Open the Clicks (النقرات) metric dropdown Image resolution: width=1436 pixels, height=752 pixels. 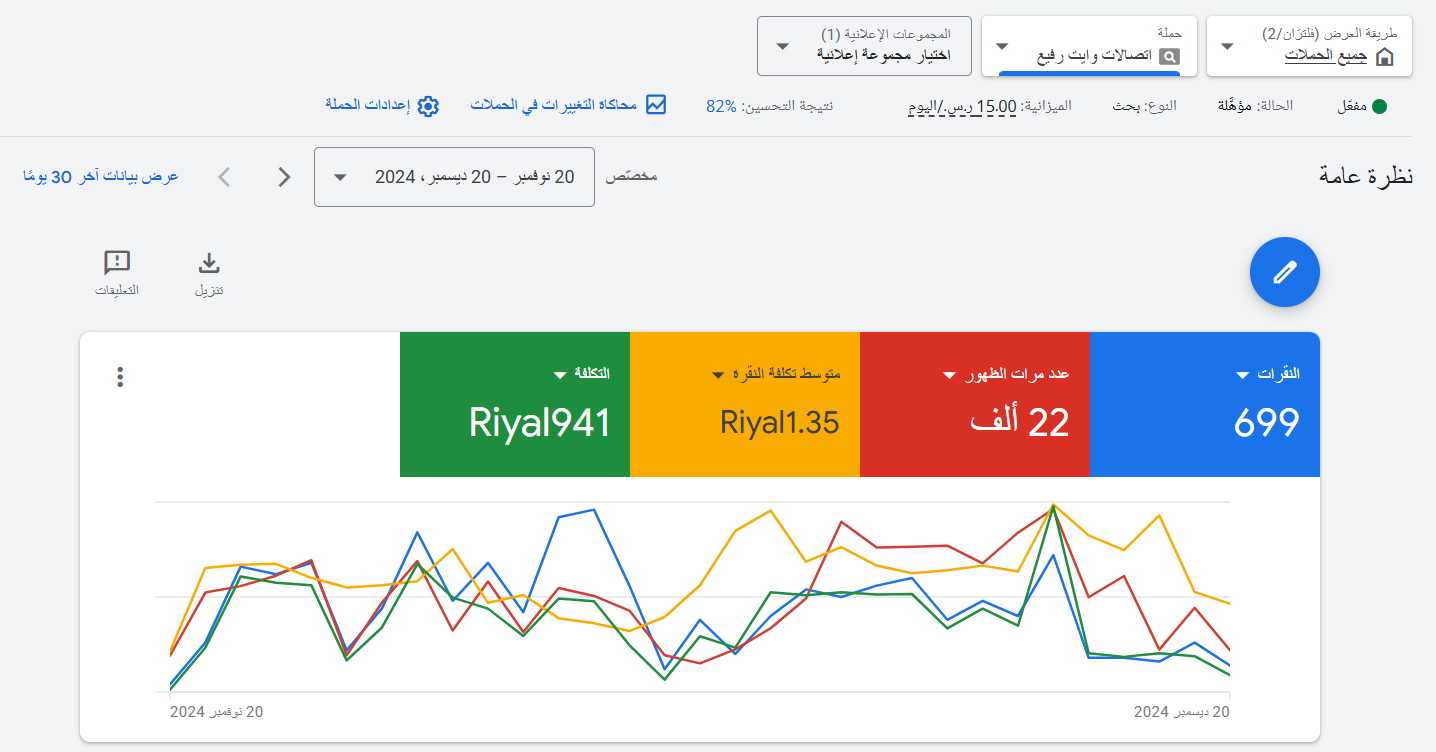tap(1269, 374)
